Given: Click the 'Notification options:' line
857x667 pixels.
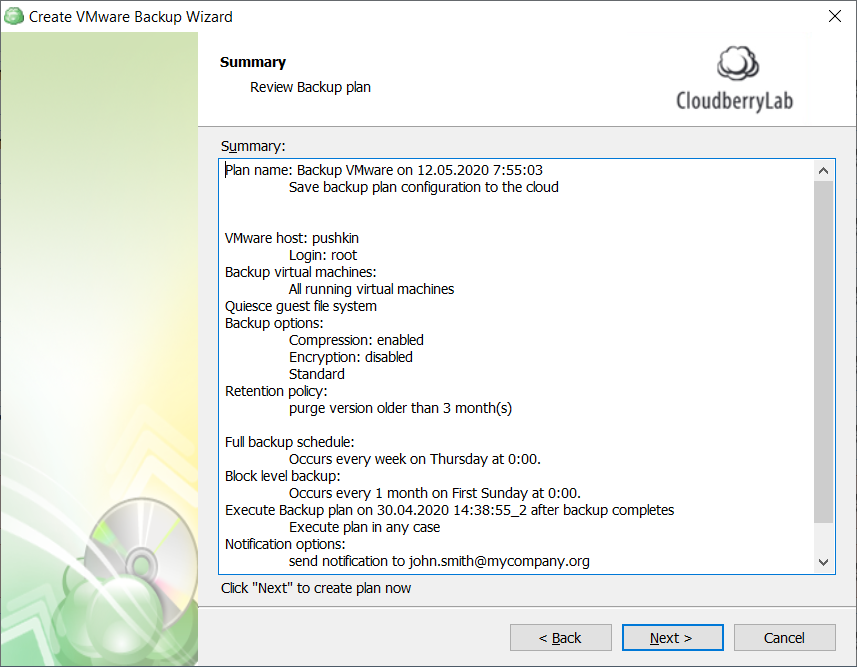Looking at the screenshot, I should (x=285, y=543).
